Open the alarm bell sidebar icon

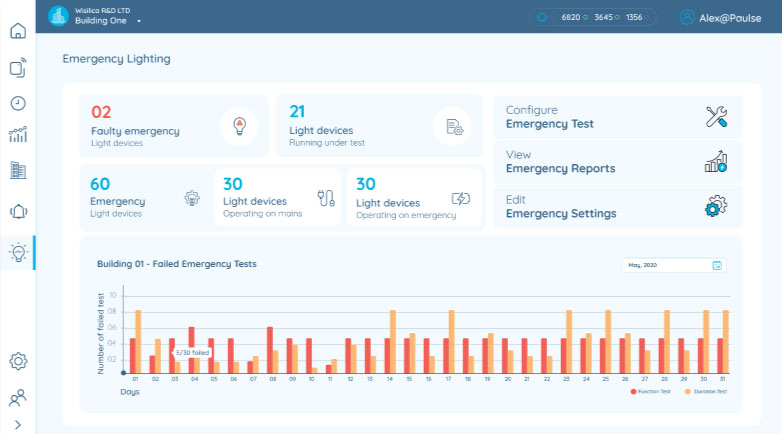[x=17, y=211]
